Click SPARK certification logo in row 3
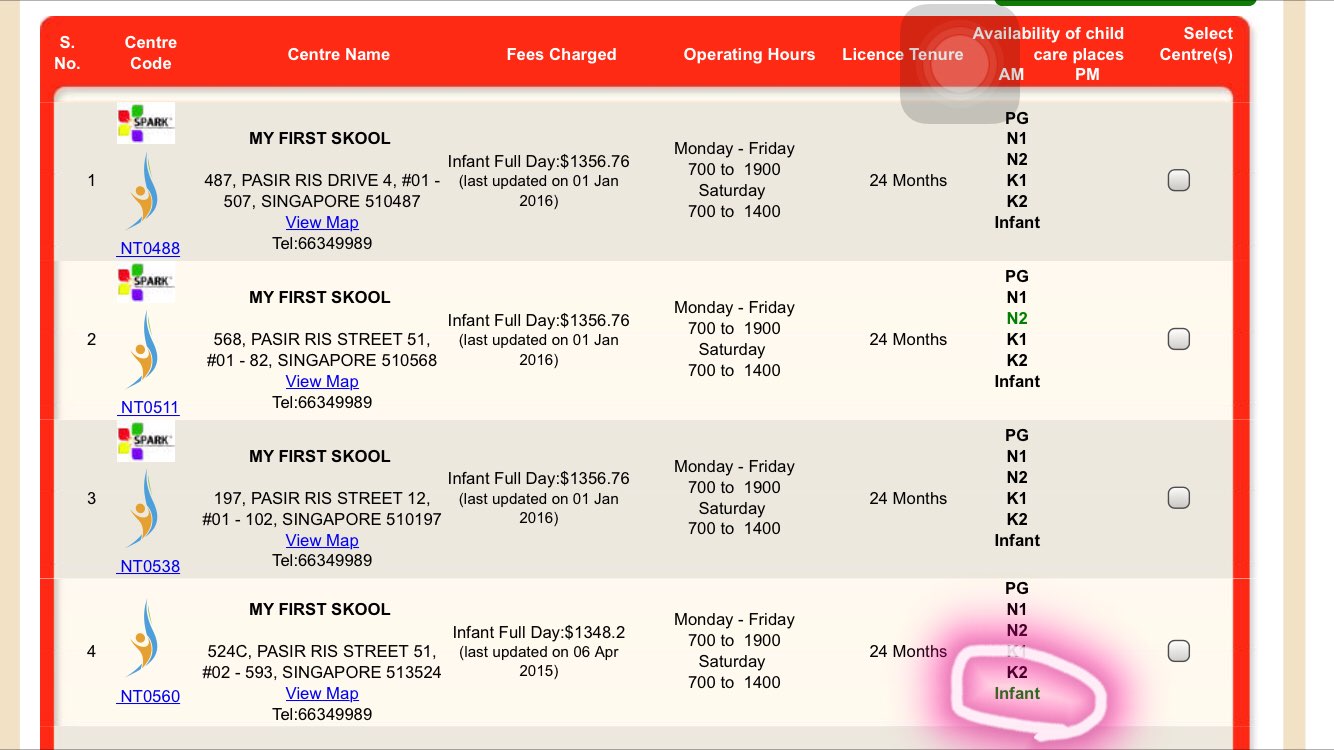Screen dimensions: 1334x750 coord(146,441)
